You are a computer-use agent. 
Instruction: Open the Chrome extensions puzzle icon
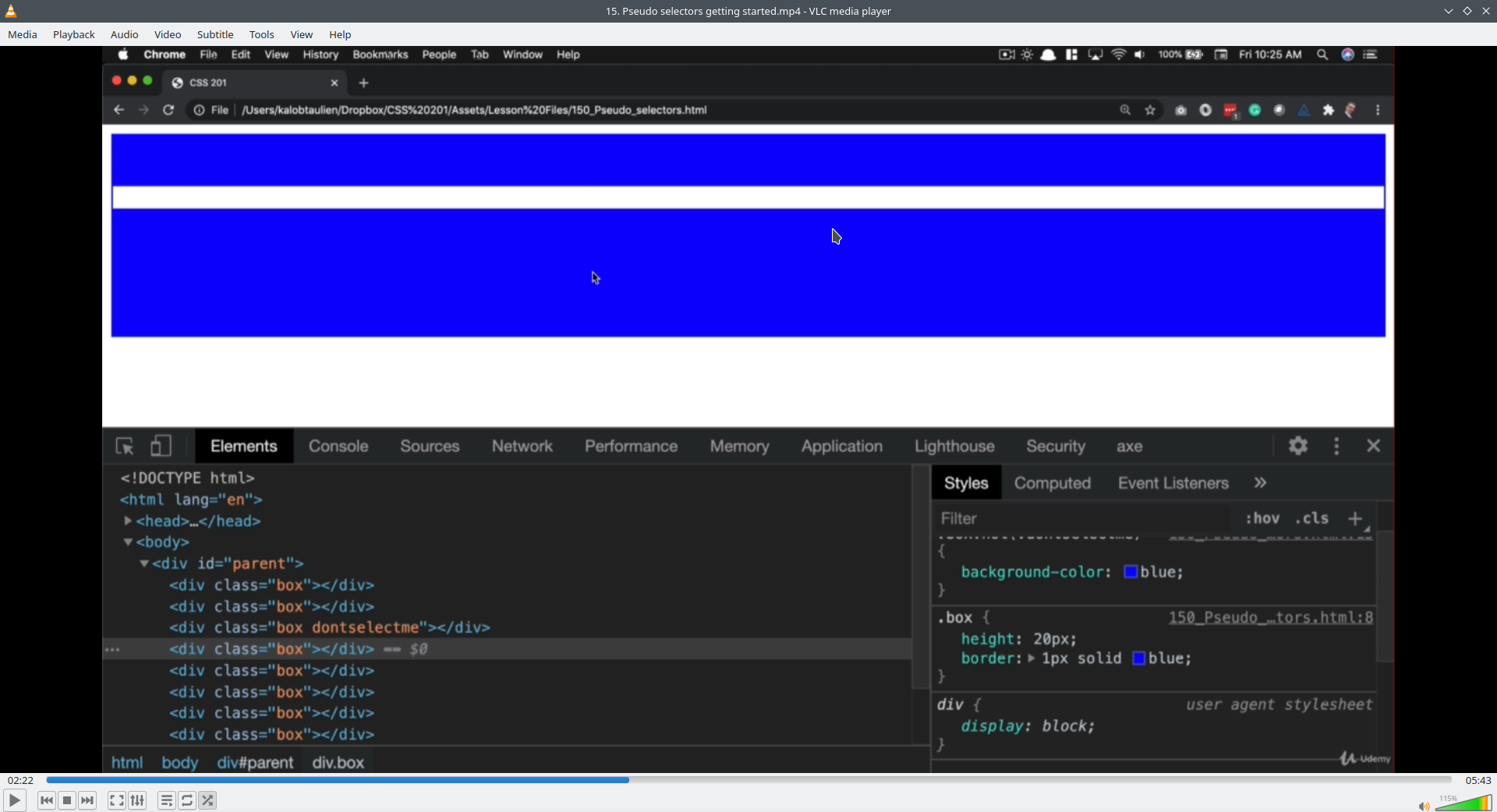click(x=1329, y=111)
